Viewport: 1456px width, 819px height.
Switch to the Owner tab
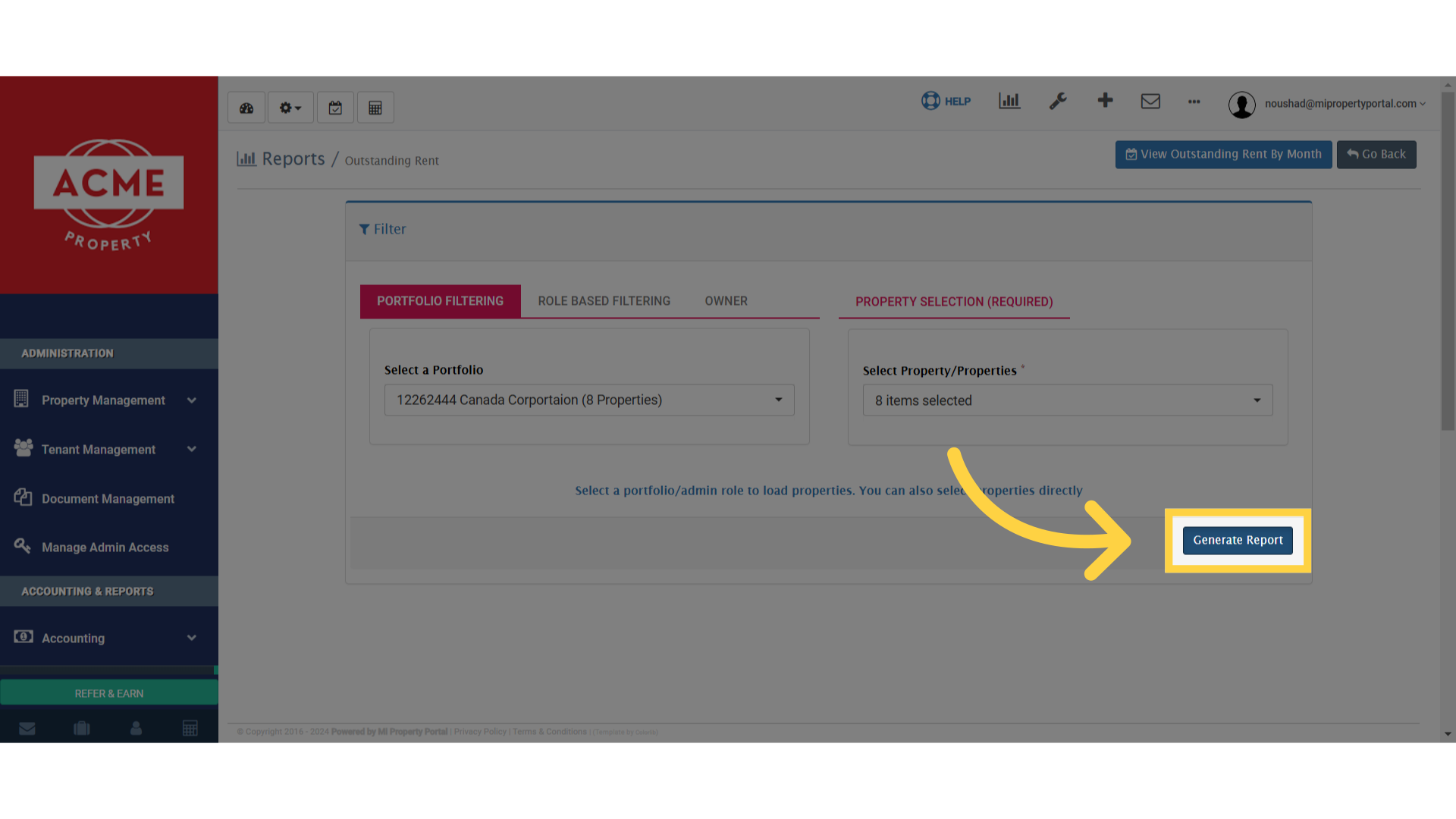[726, 301]
